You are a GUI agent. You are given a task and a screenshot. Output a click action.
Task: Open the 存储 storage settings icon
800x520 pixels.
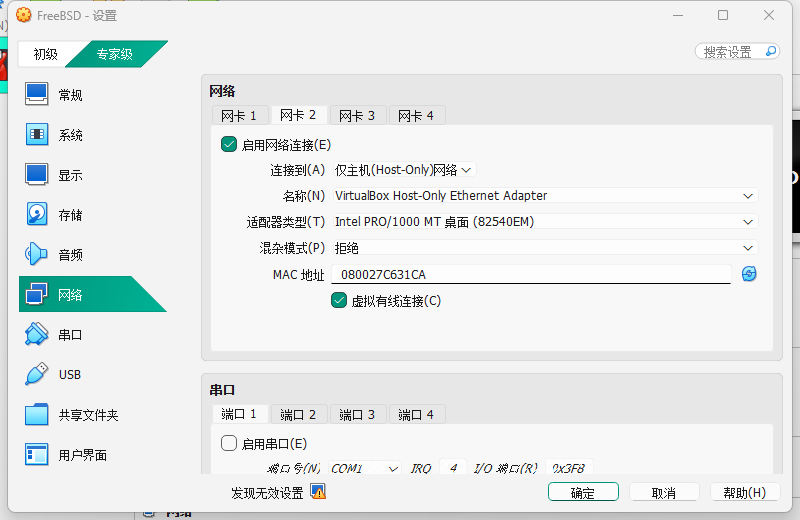coord(37,214)
